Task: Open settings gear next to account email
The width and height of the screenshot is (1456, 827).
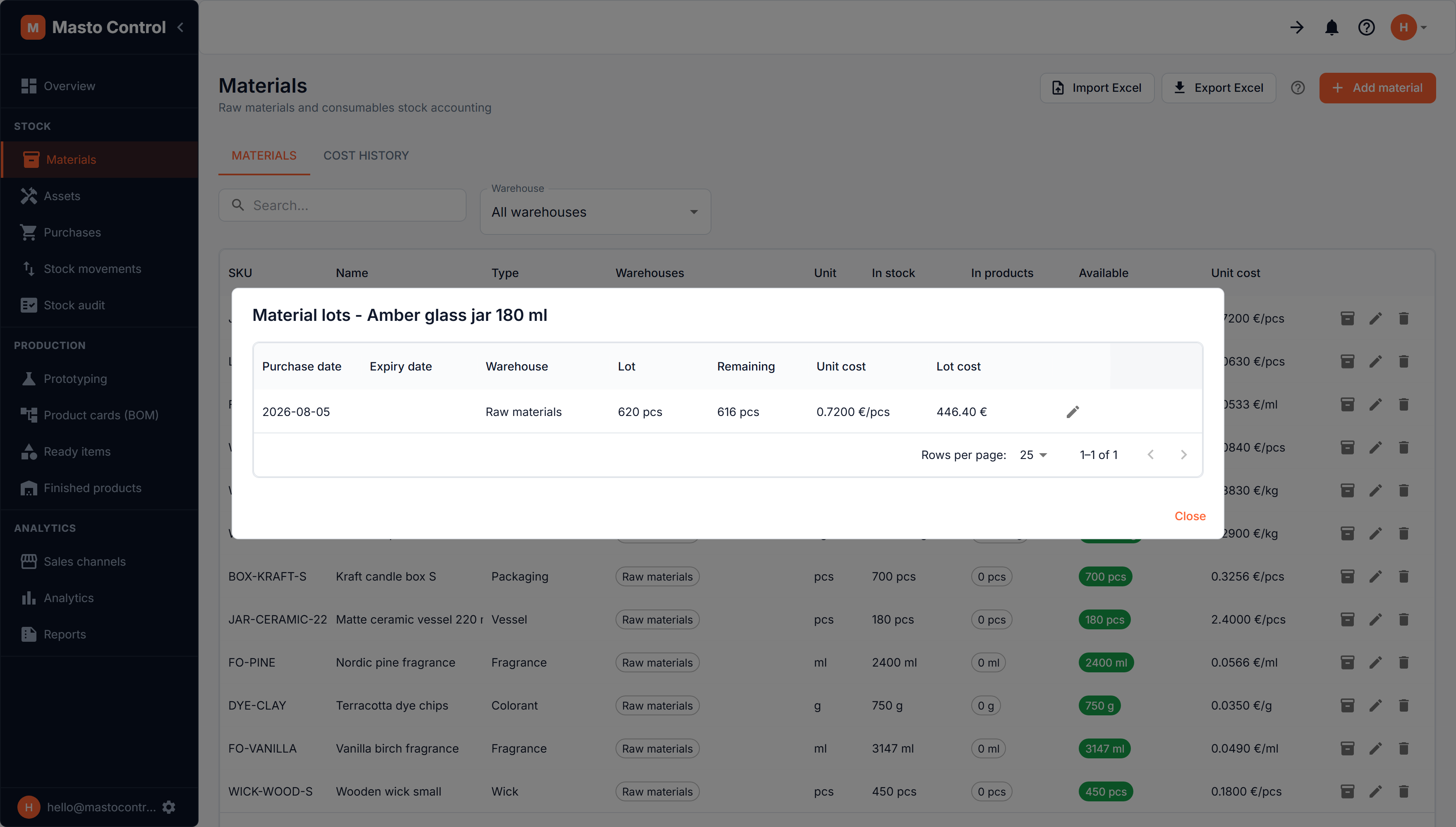Action: (x=169, y=807)
